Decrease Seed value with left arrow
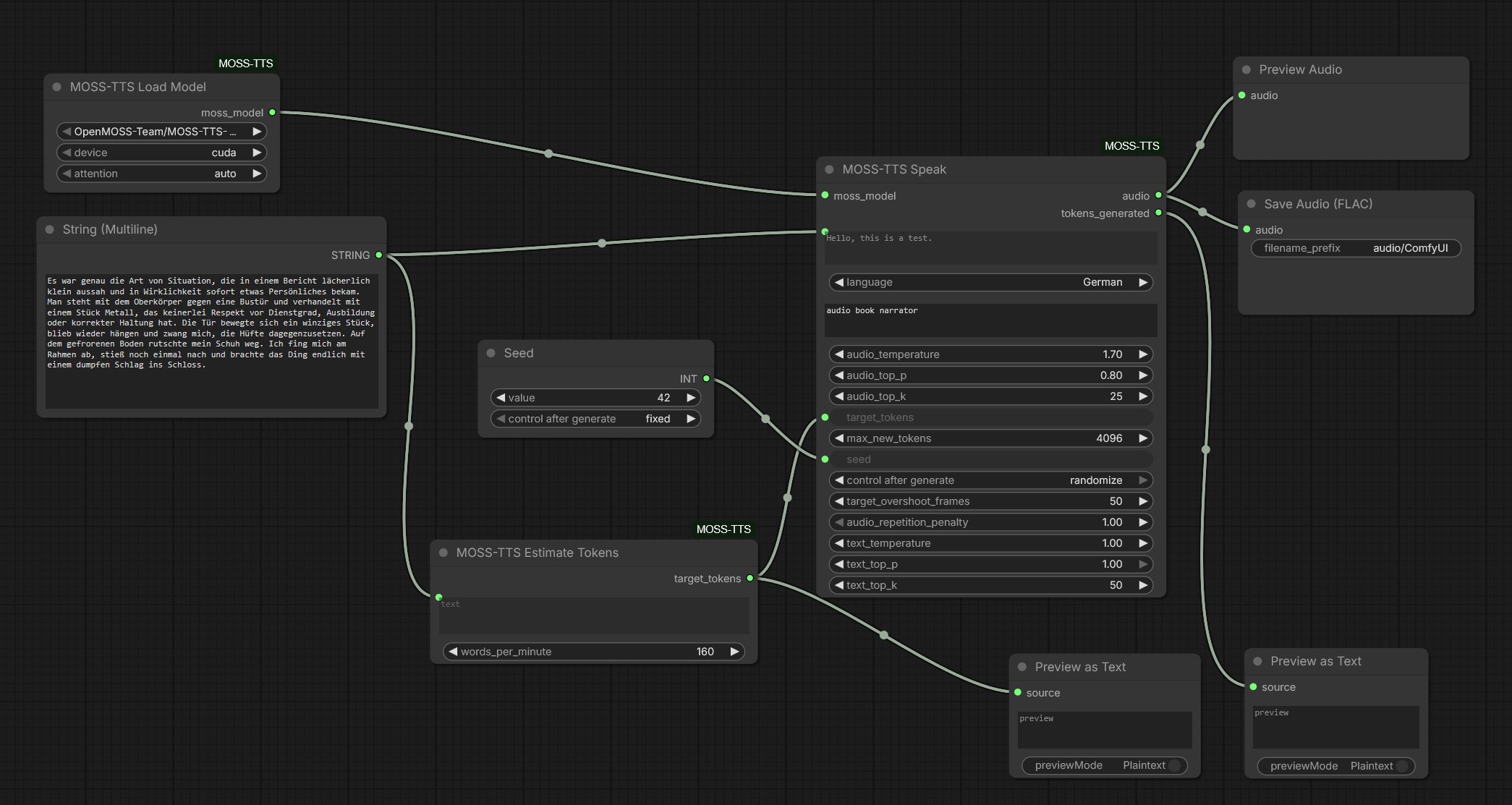This screenshot has width=1512, height=805. coord(500,398)
